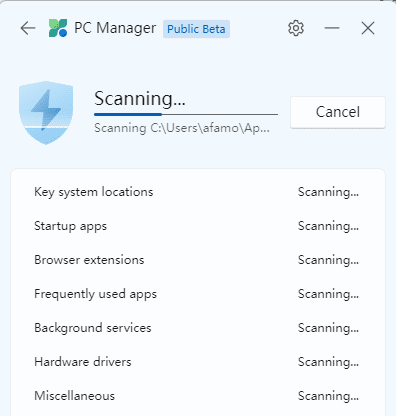The width and height of the screenshot is (396, 416).
Task: Click Scanning status for Miscellaneous
Action: point(328,396)
